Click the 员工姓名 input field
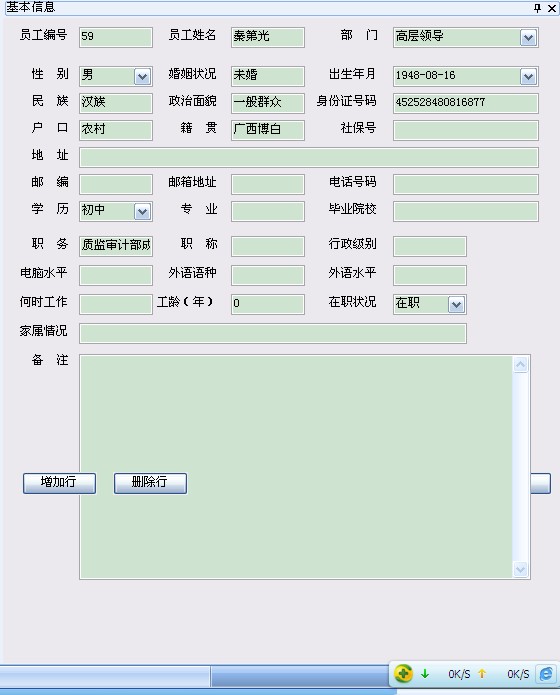 pos(268,37)
